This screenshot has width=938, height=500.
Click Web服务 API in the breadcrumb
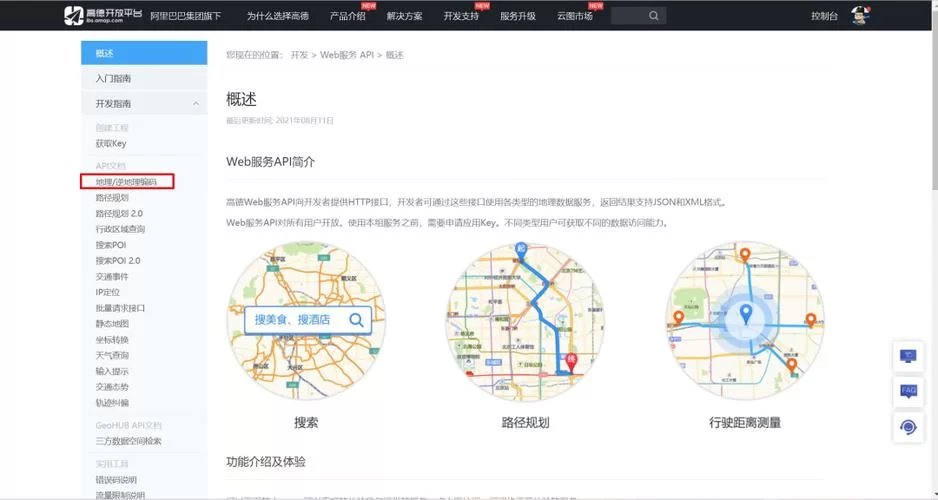[347, 55]
